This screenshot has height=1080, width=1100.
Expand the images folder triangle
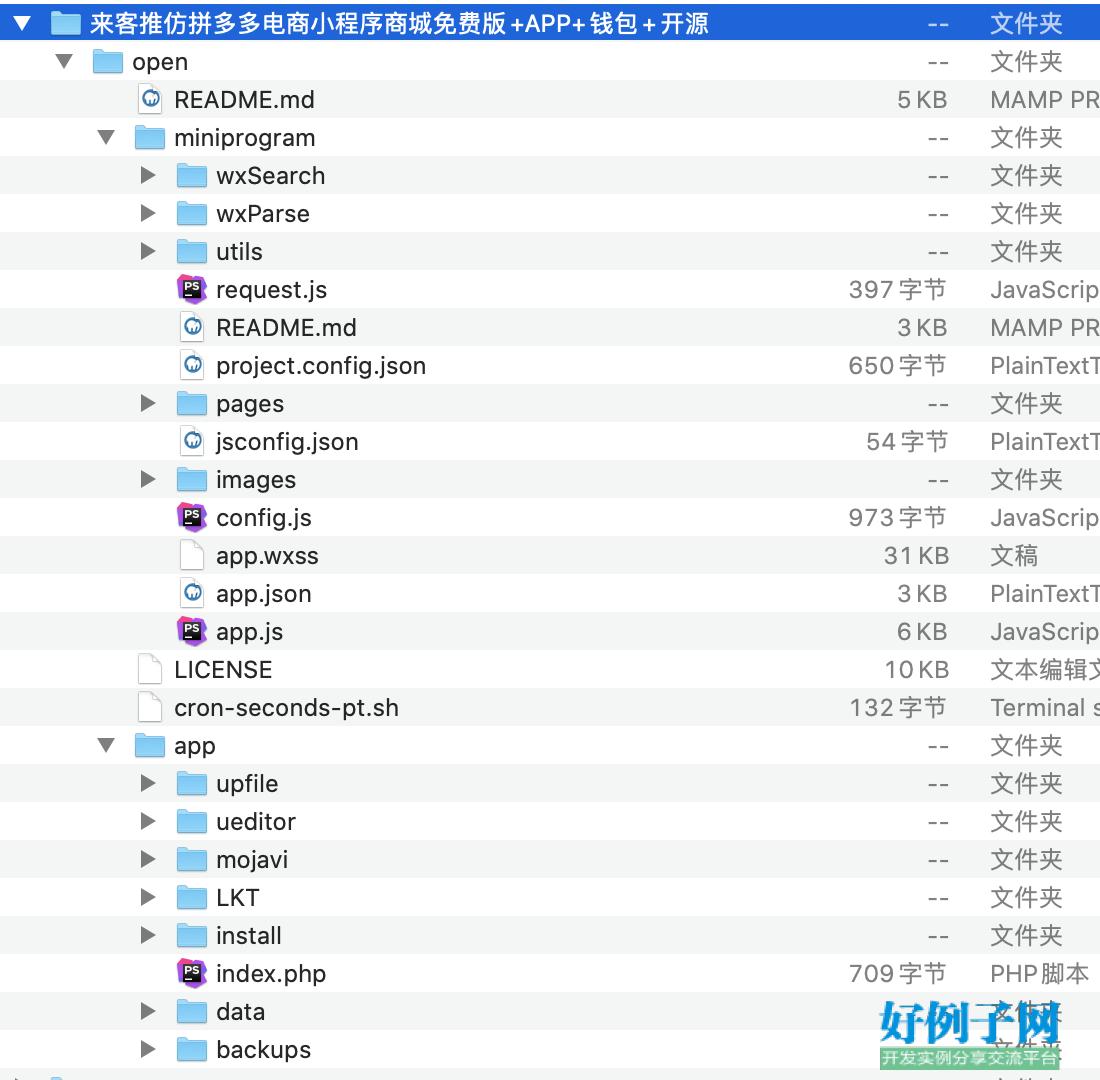[147, 479]
